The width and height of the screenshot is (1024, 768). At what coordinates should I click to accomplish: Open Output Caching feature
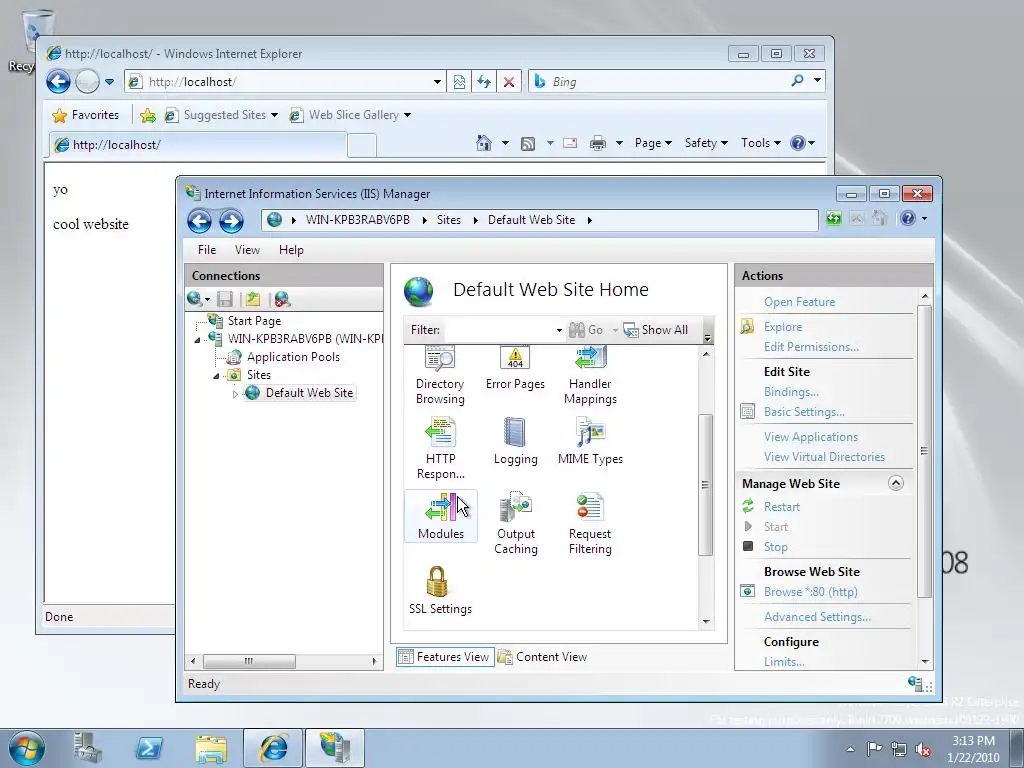(x=516, y=524)
